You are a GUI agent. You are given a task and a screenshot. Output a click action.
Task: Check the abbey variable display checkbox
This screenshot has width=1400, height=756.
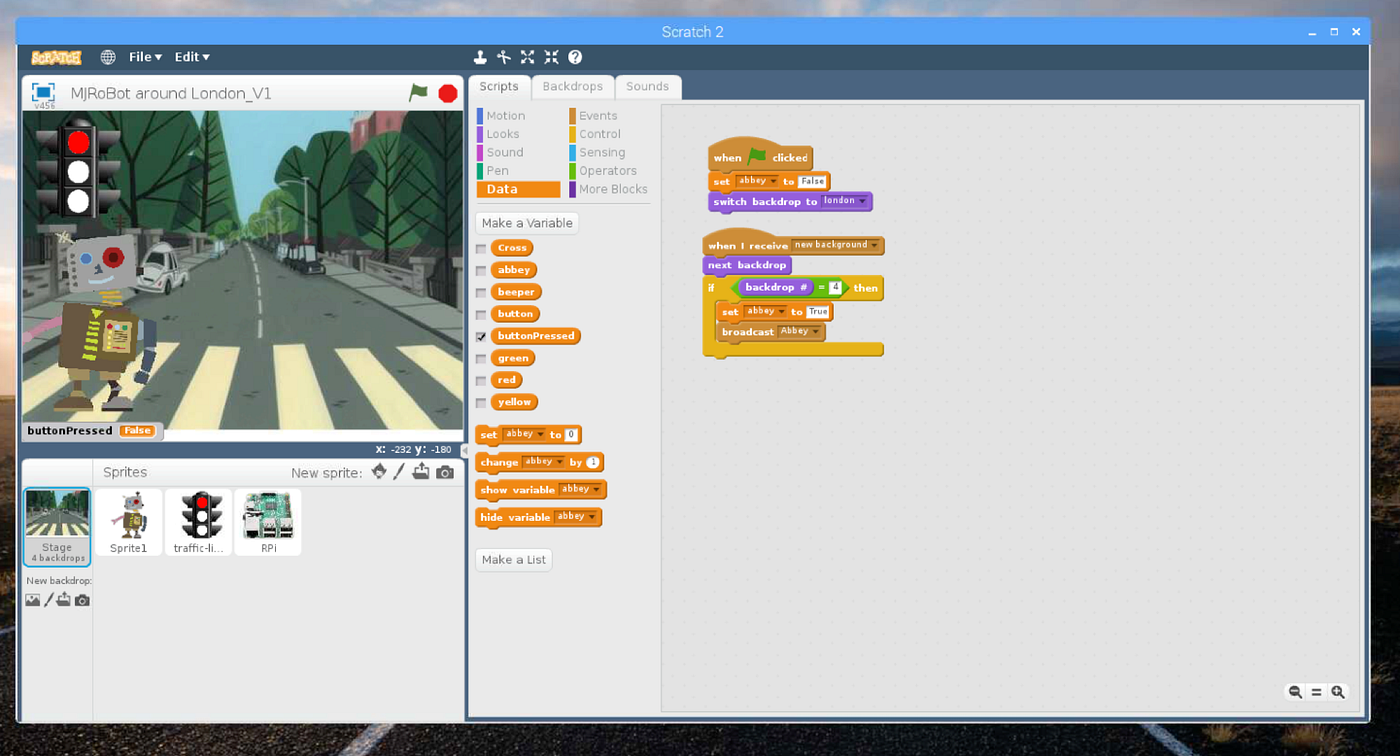[481, 269]
